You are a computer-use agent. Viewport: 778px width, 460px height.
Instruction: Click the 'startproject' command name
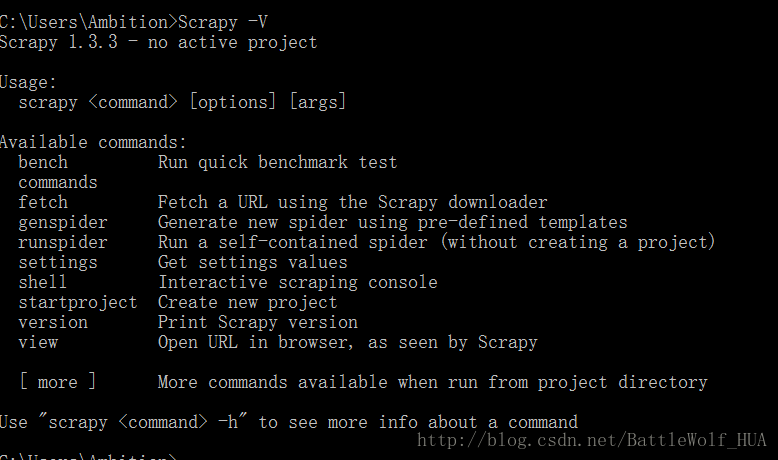coord(78,303)
